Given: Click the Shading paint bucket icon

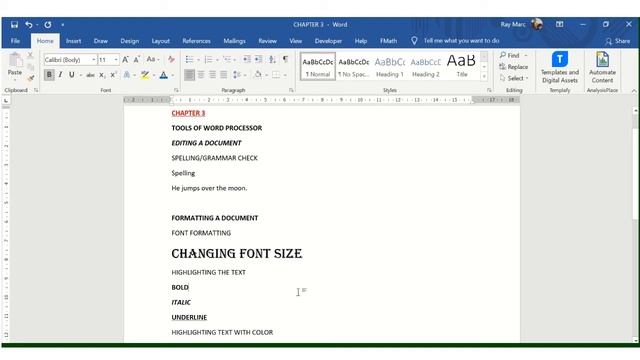Looking at the screenshot, I should (x=258, y=75).
